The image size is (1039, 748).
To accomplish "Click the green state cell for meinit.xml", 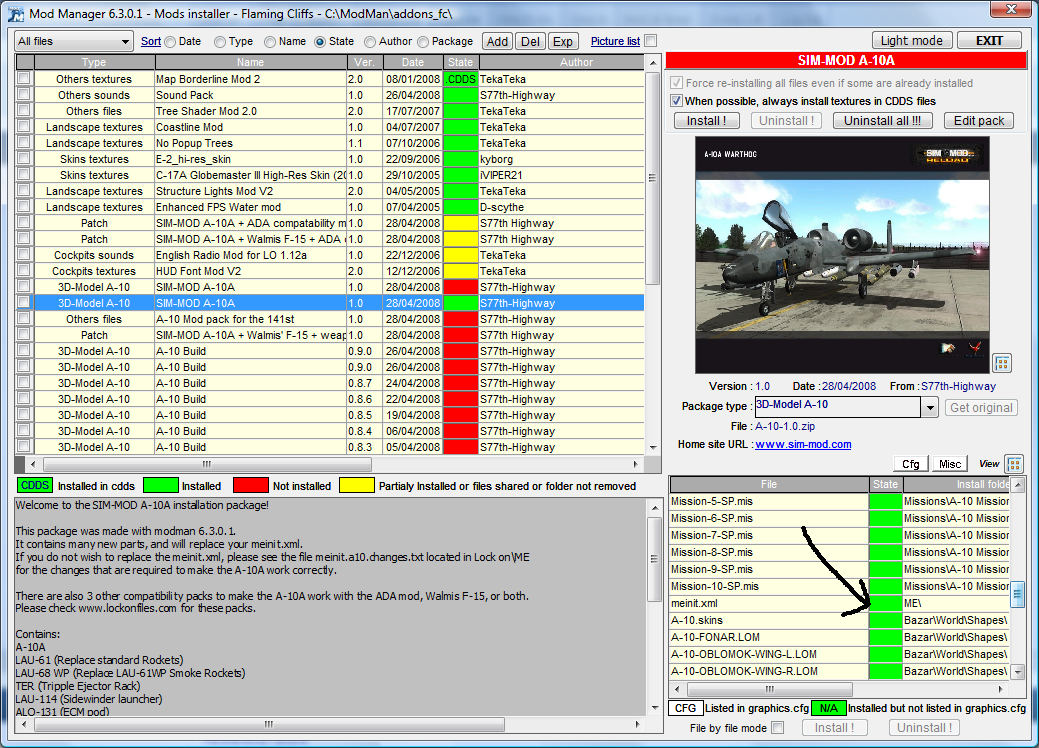I will point(885,603).
